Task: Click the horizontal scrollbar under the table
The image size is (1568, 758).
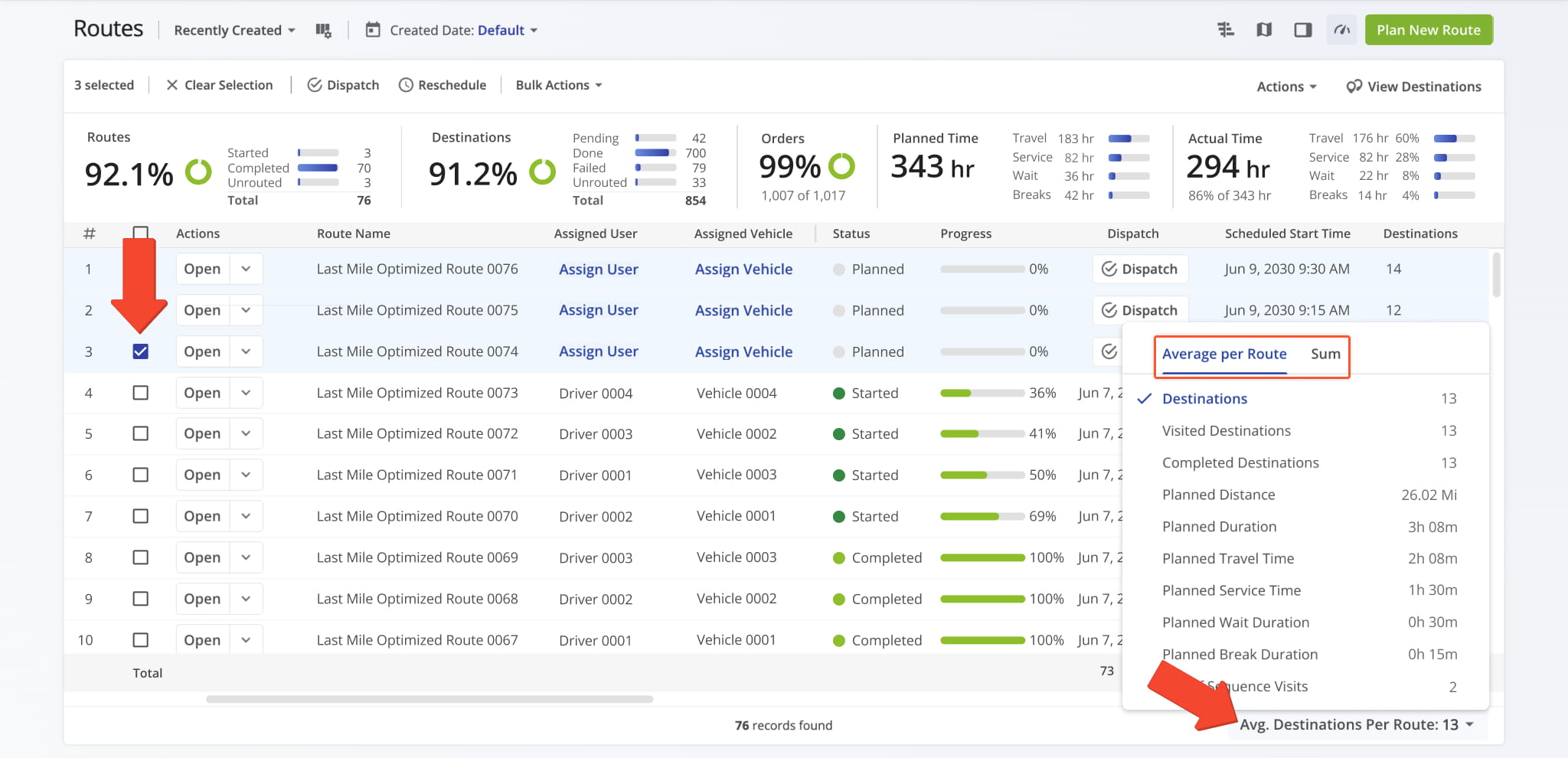Action: [x=429, y=699]
